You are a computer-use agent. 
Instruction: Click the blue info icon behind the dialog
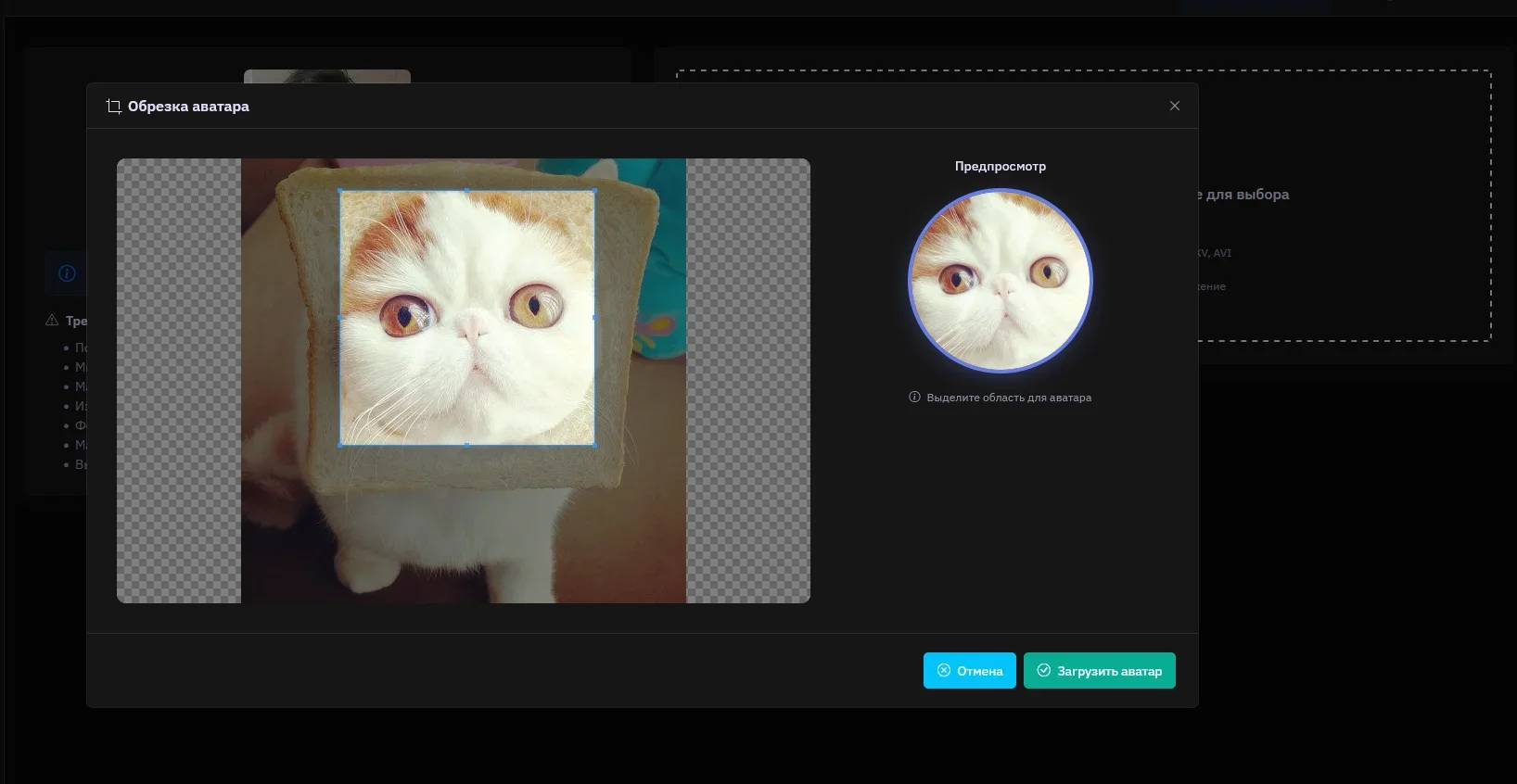point(67,273)
